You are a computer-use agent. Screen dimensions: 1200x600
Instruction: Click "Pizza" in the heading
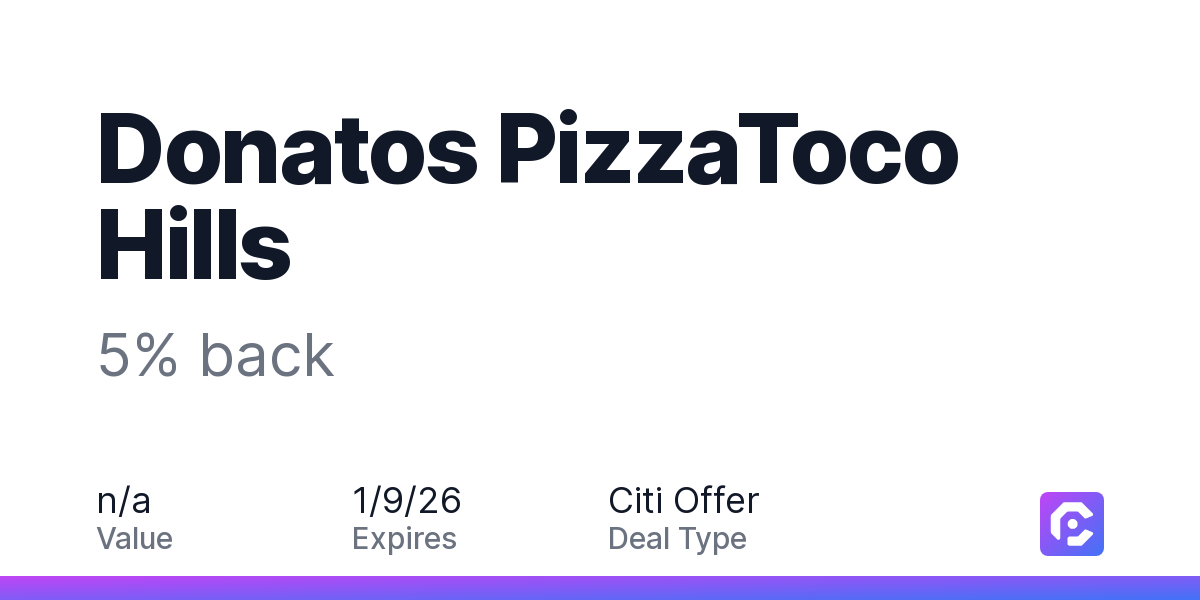[x=619, y=150]
